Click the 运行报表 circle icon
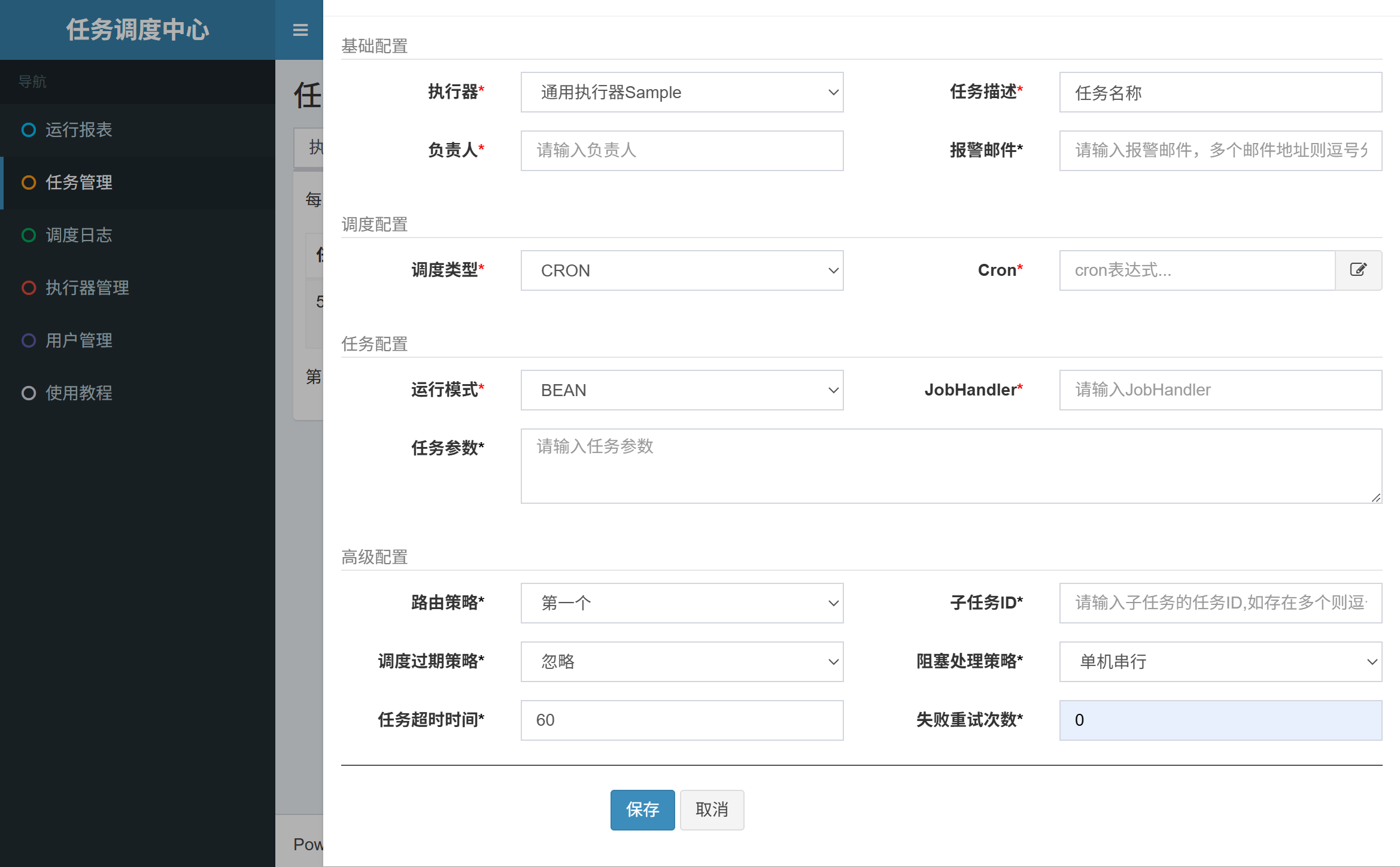This screenshot has height=867, width=1400. pyautogui.click(x=28, y=130)
